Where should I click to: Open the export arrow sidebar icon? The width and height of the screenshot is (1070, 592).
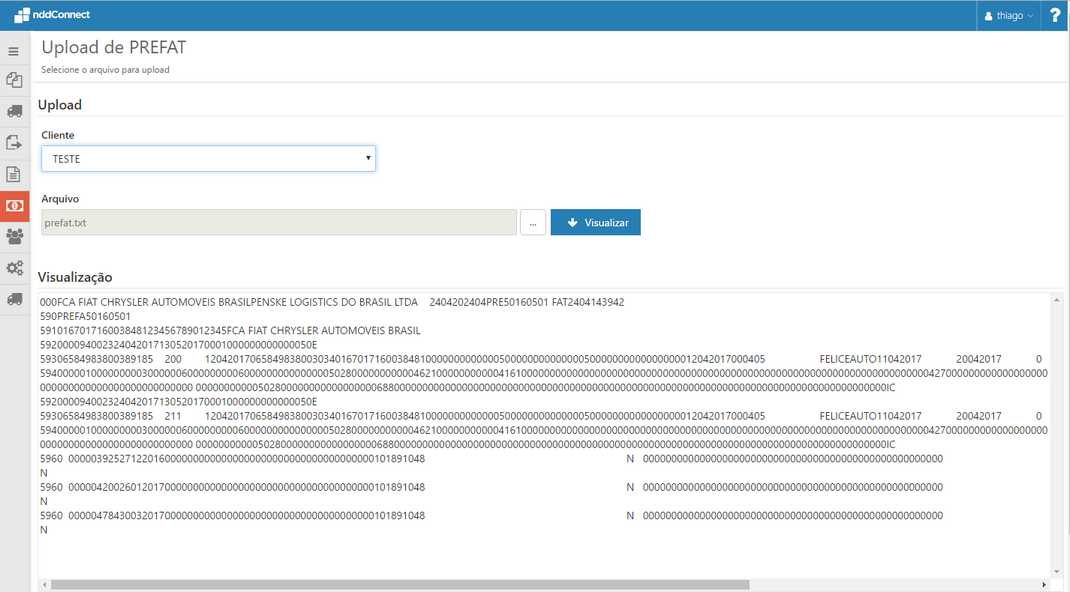(x=14, y=143)
